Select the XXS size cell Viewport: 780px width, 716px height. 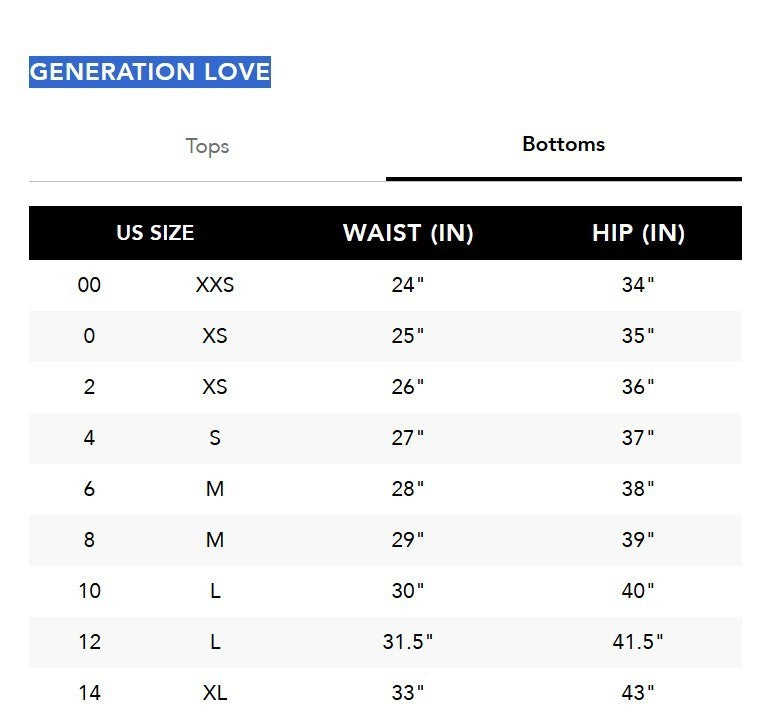(215, 285)
